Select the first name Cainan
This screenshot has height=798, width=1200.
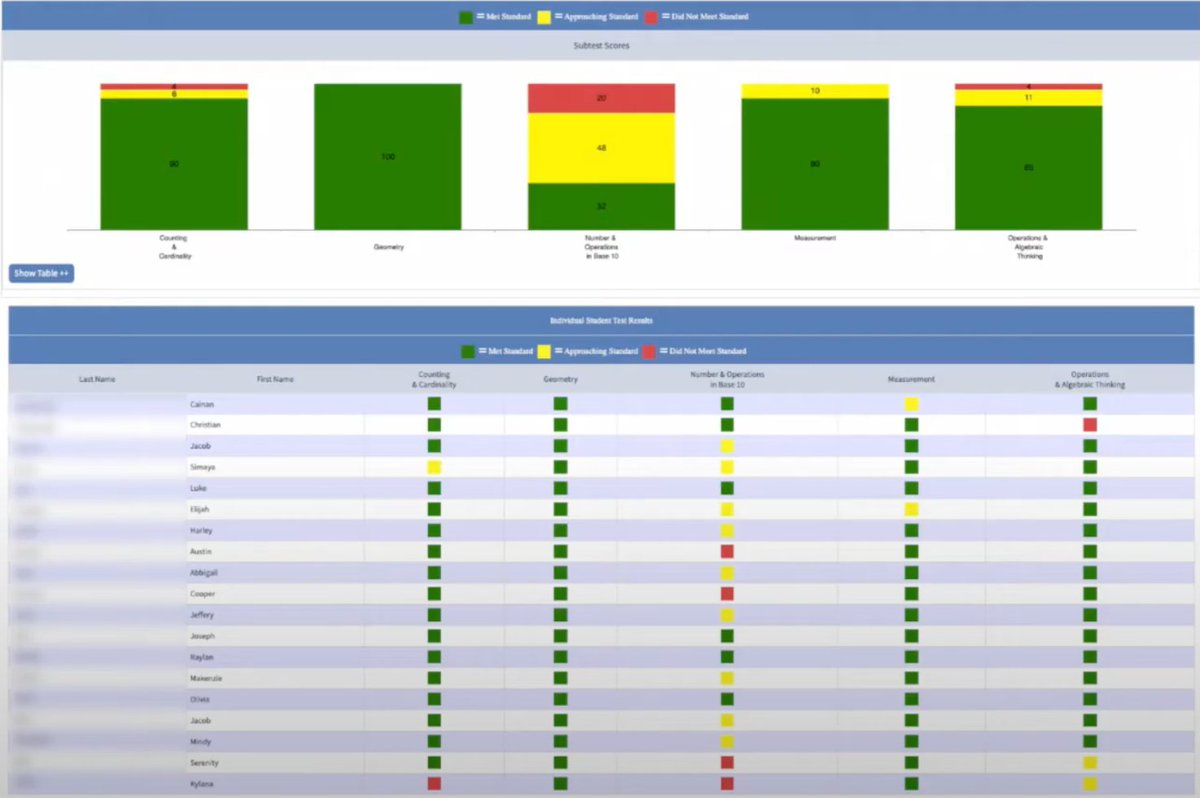click(x=202, y=404)
